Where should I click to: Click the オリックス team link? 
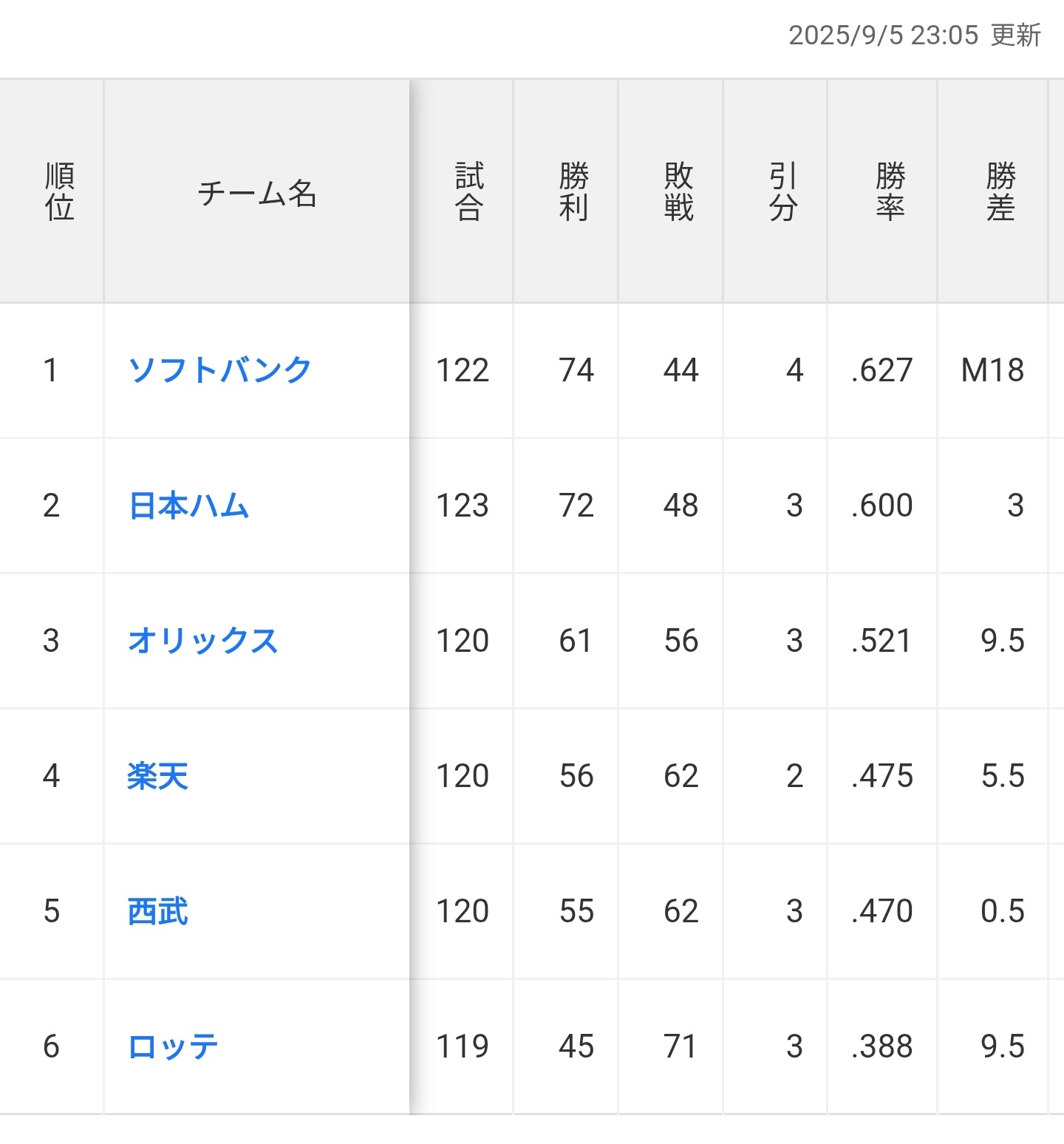click(x=203, y=641)
